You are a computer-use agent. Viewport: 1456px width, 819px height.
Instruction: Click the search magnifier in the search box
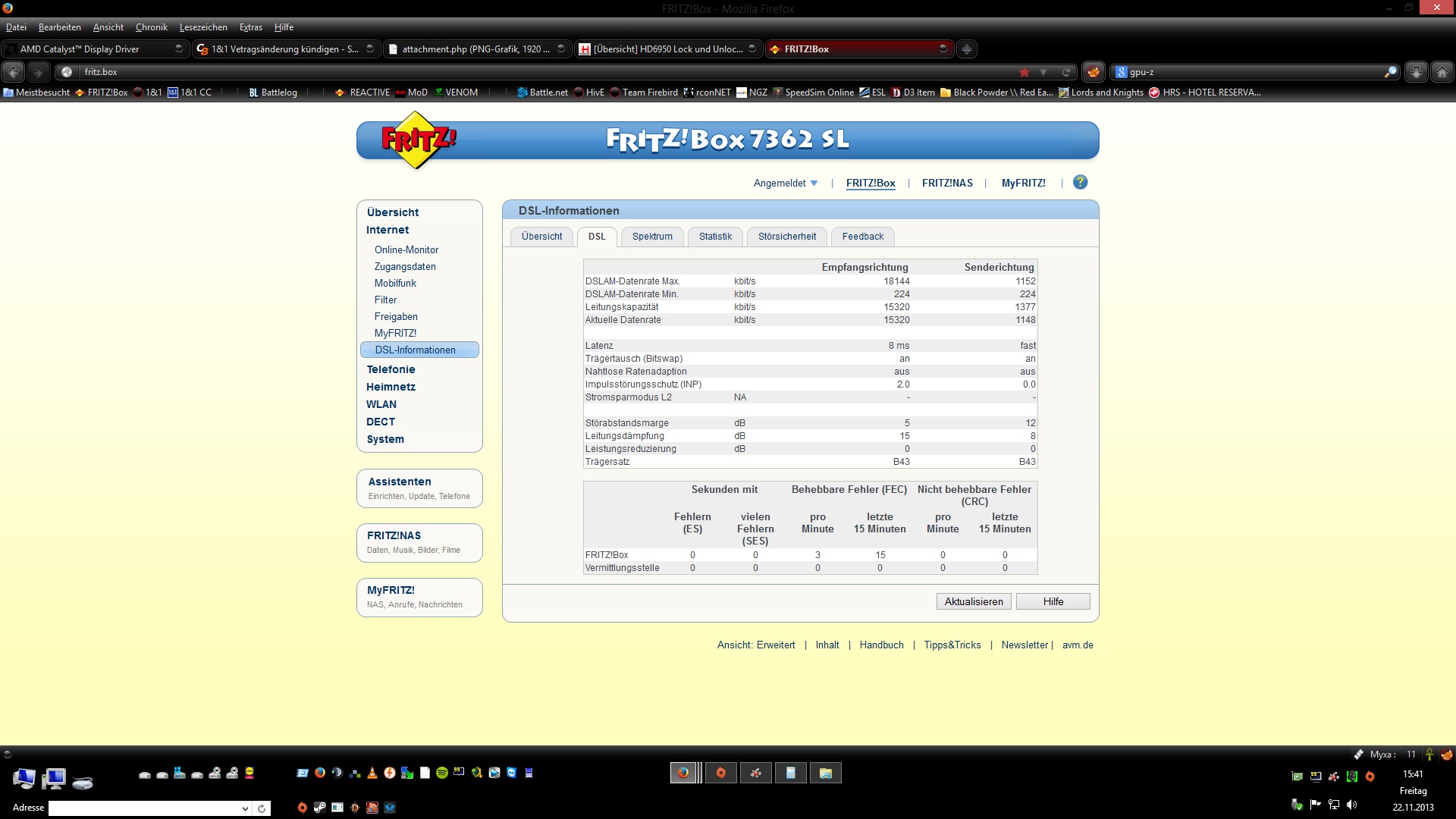1390,72
